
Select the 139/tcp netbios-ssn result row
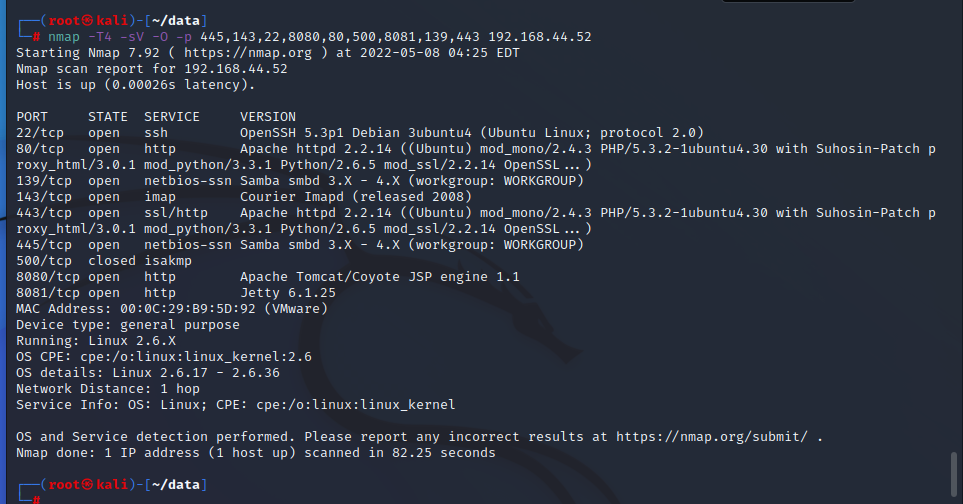pos(300,180)
